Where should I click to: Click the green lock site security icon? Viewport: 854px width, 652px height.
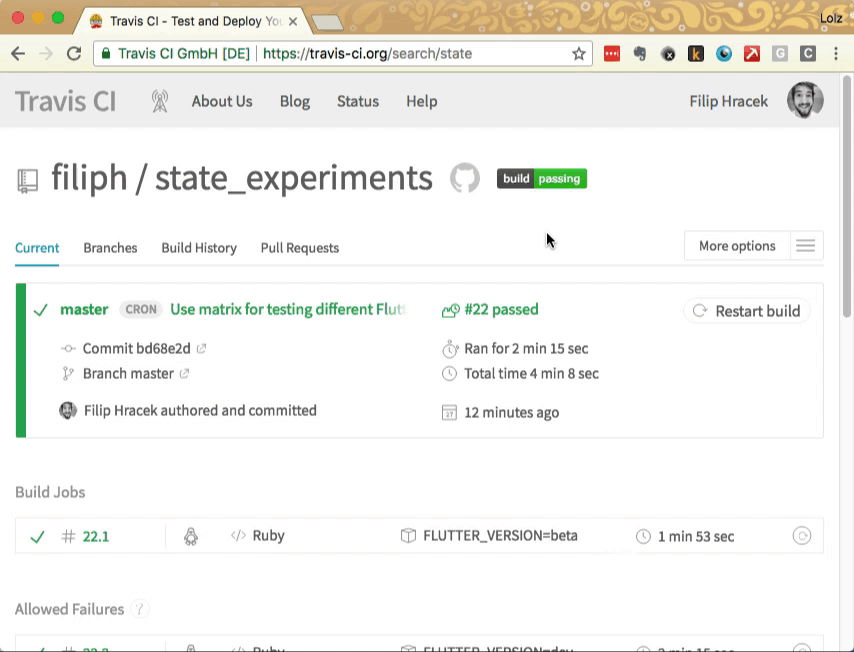(106, 53)
